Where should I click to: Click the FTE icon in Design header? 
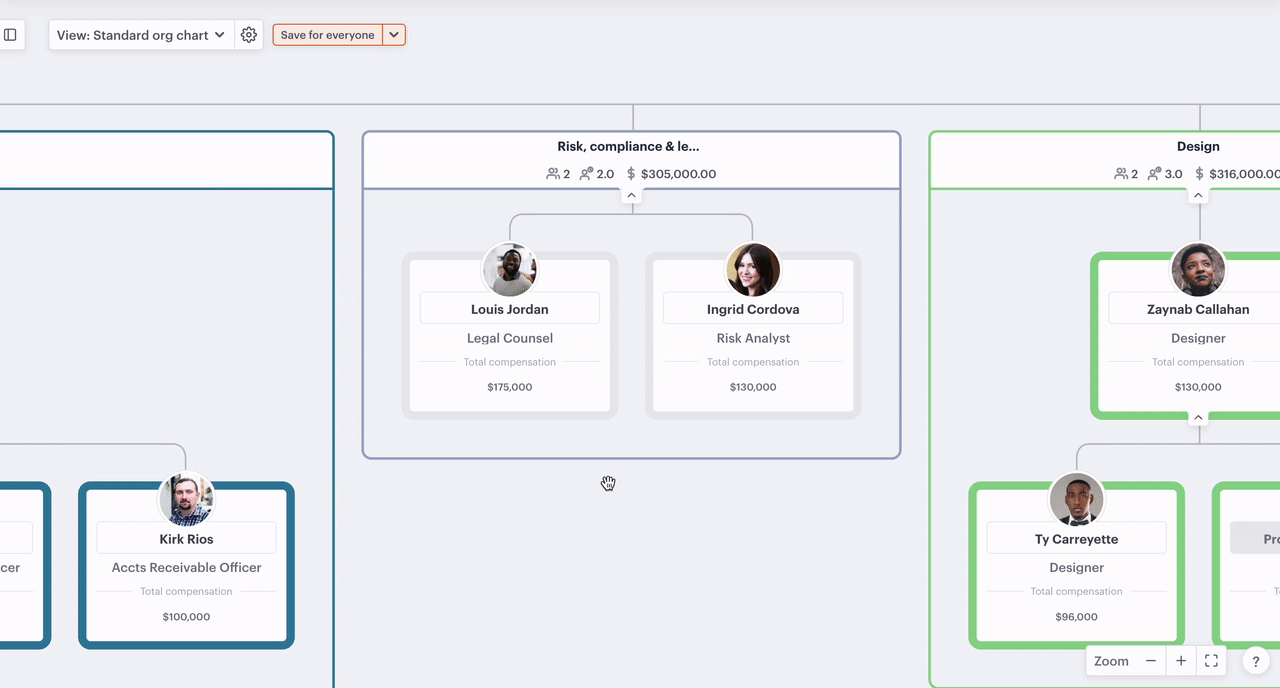(x=1154, y=174)
